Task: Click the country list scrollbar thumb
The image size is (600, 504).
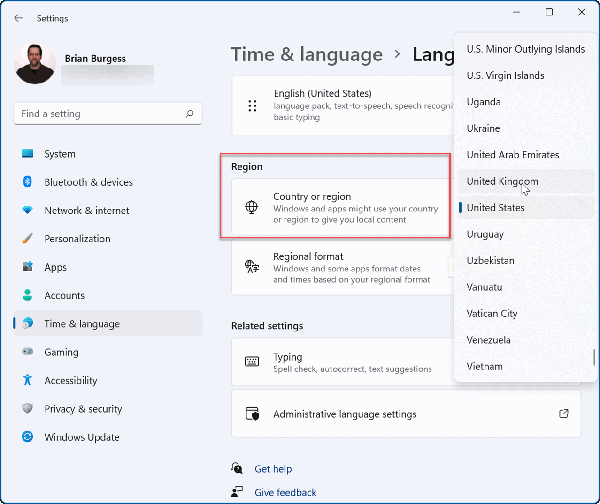Action: pos(594,357)
